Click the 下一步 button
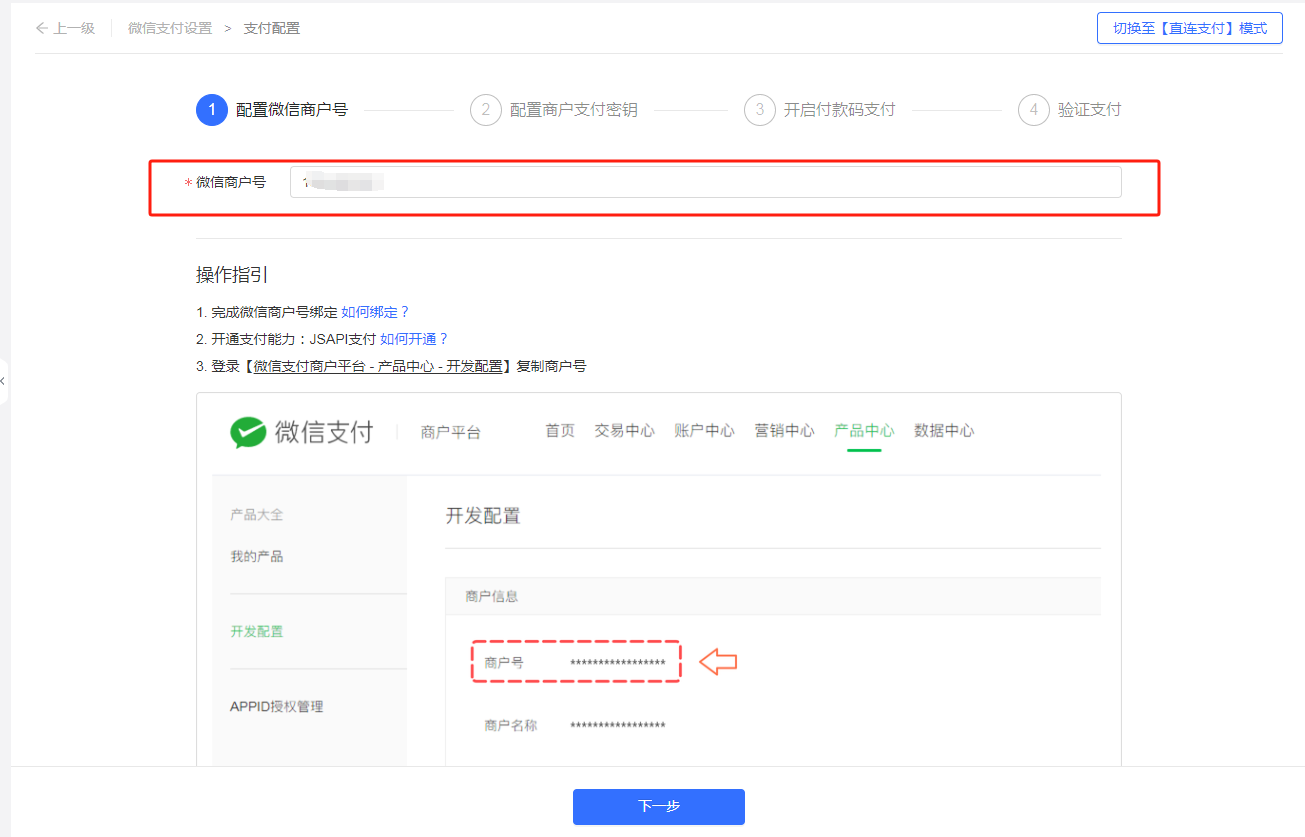Image resolution: width=1305 pixels, height=837 pixels. (659, 807)
